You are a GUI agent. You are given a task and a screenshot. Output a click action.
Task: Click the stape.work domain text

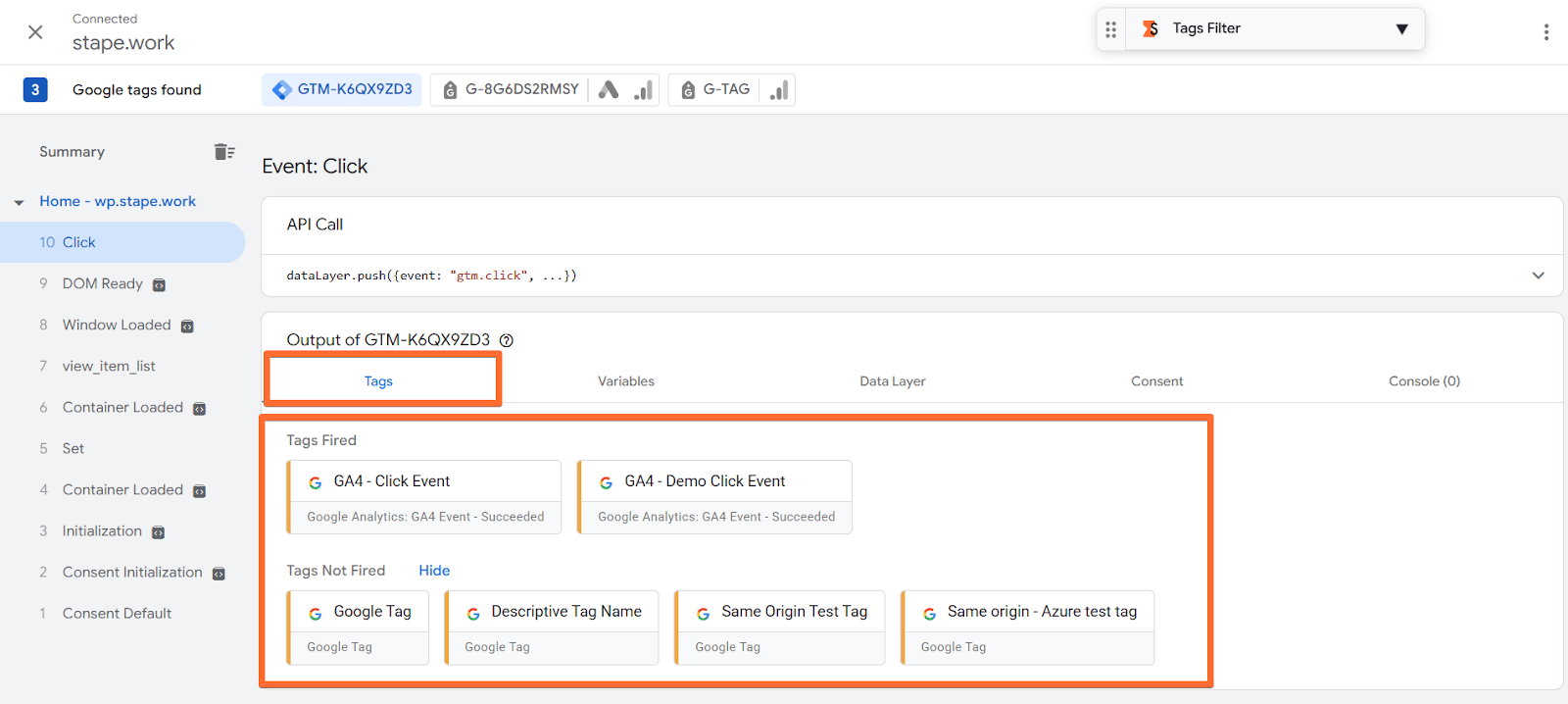[123, 43]
